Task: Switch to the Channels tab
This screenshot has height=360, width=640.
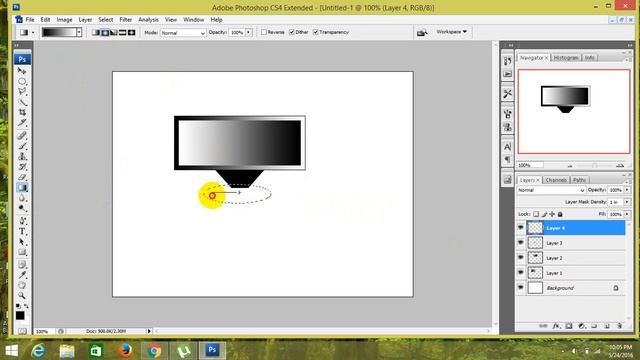Action: (556, 180)
